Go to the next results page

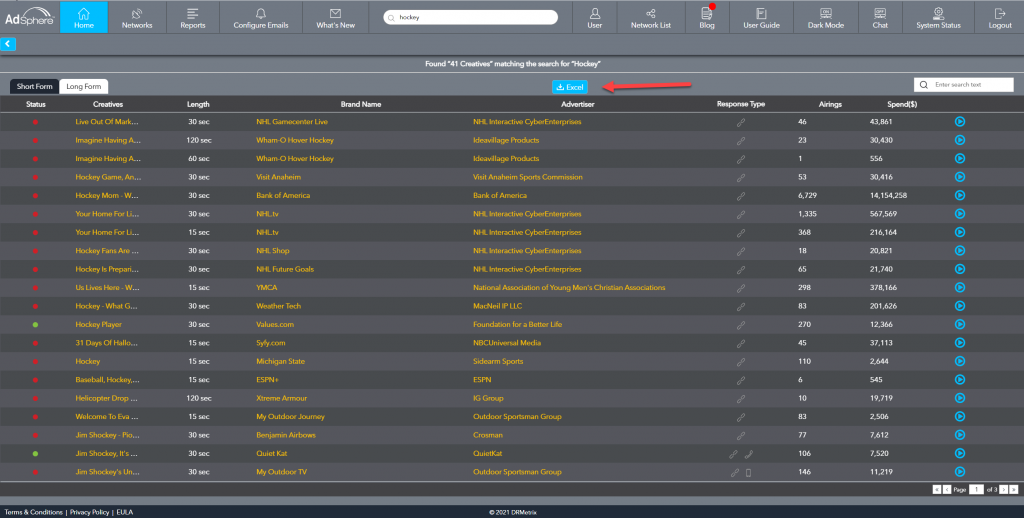1004,489
